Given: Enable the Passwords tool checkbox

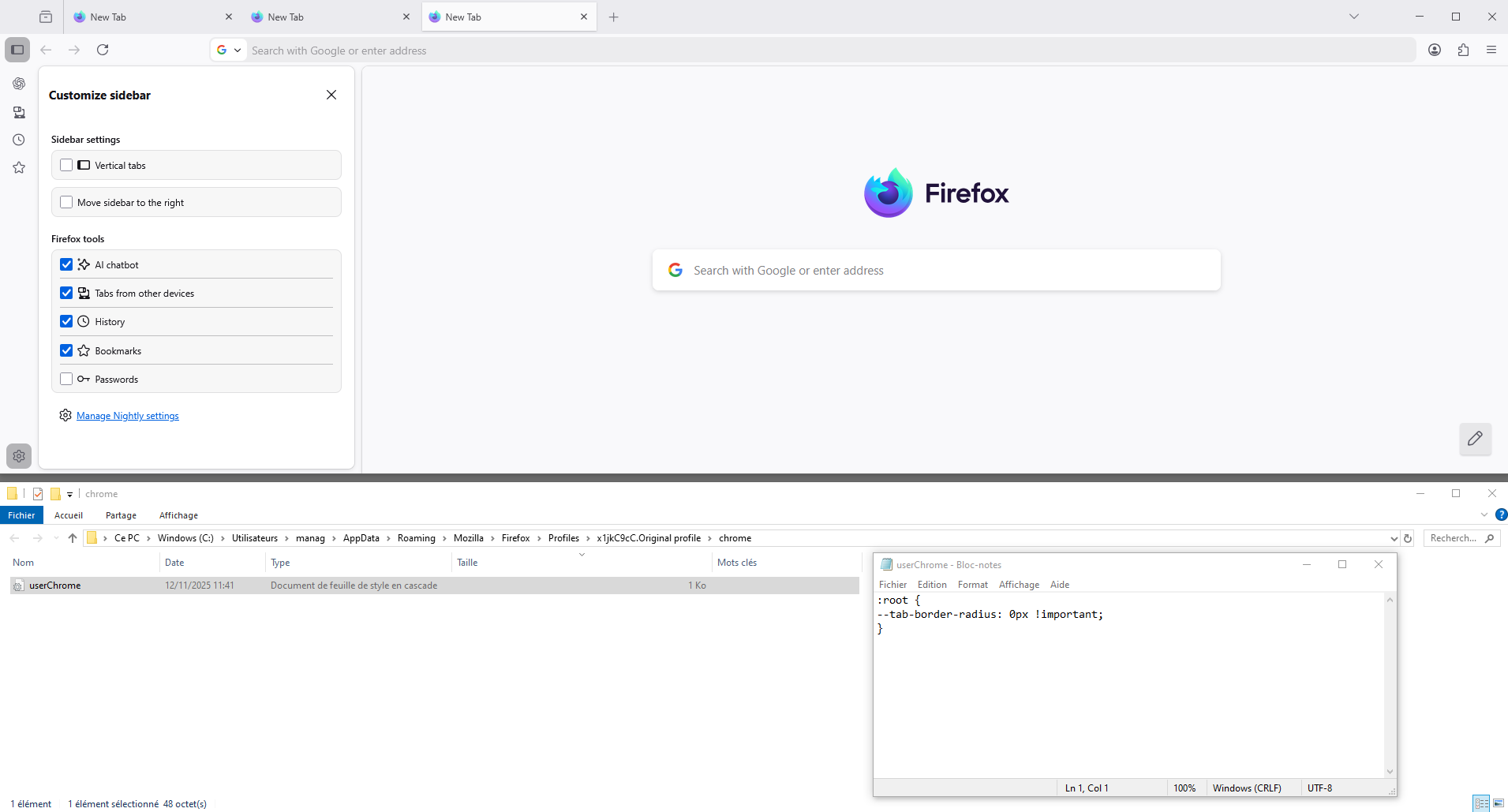Looking at the screenshot, I should point(66,379).
